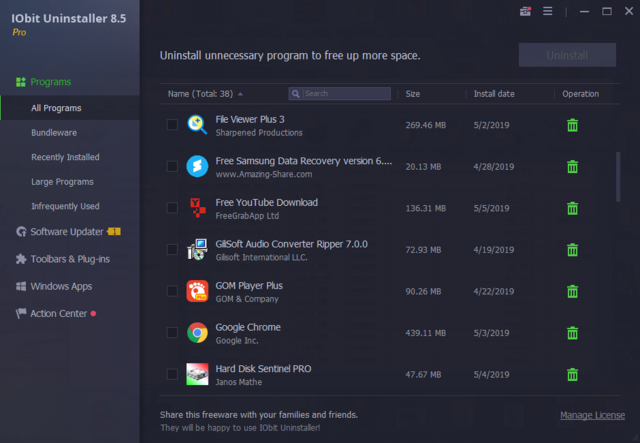Click the GiliSoft Audio Converter Ripper app icon
640x443 pixels.
click(x=197, y=249)
